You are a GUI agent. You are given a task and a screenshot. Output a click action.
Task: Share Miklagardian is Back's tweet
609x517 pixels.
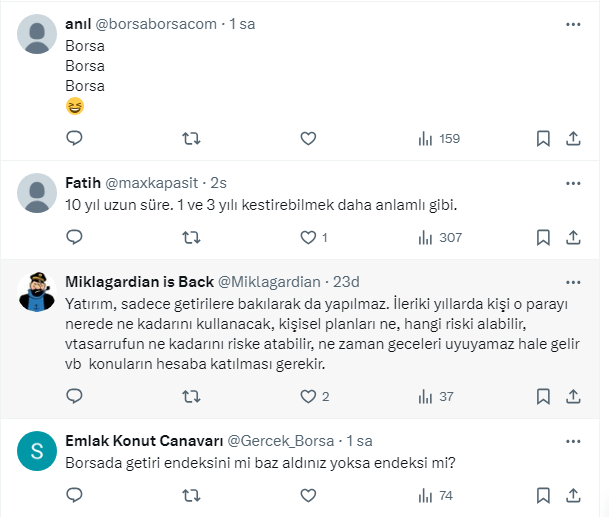(574, 396)
